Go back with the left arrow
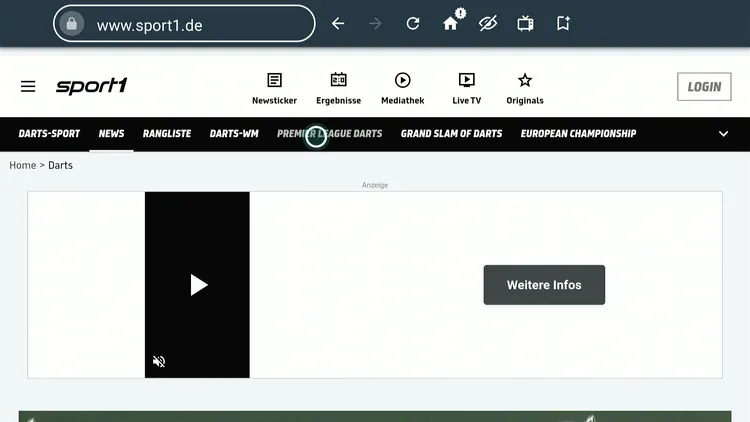The height and width of the screenshot is (422, 750). coord(338,23)
